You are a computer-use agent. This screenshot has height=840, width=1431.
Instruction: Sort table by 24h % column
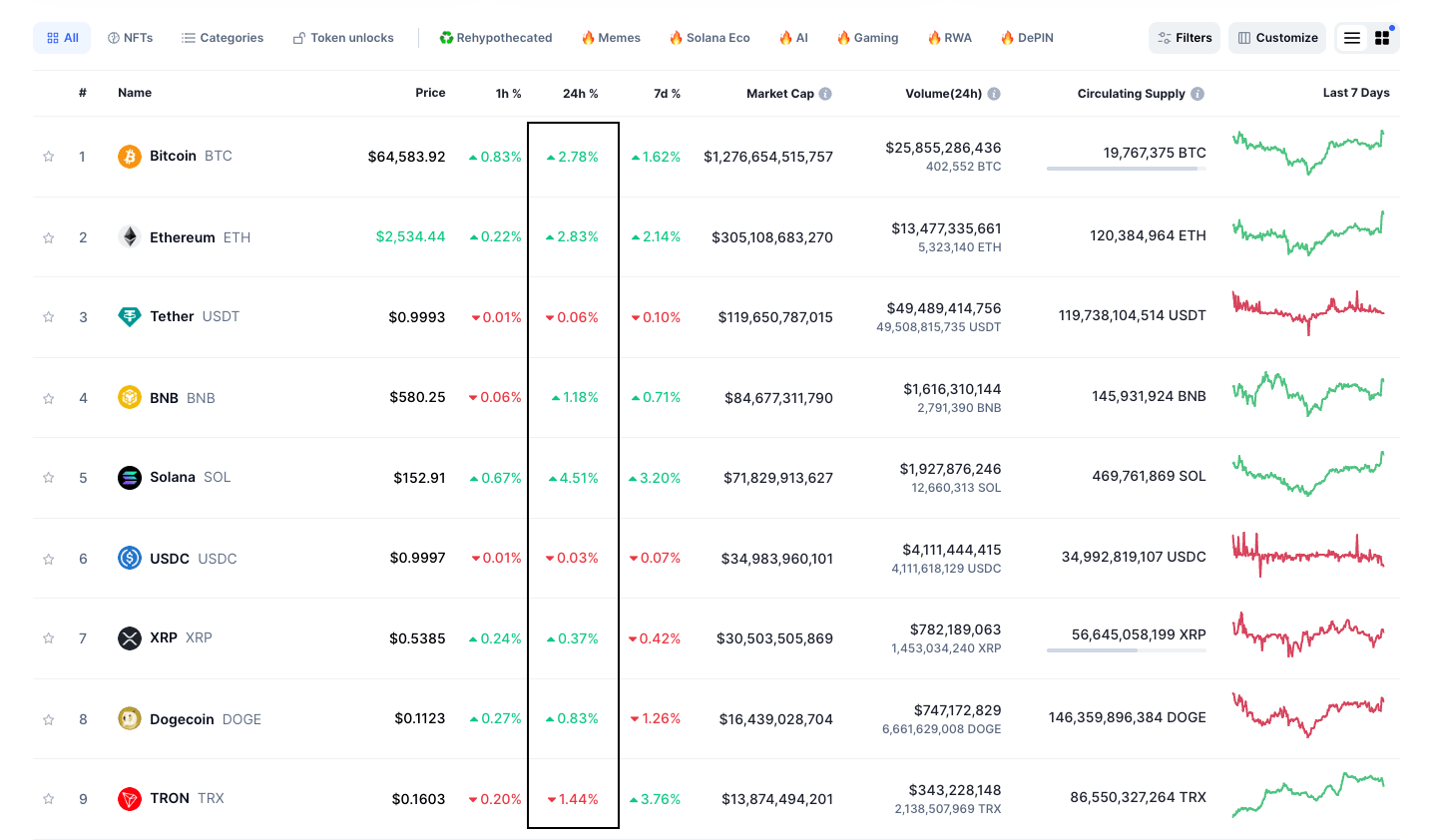581,94
